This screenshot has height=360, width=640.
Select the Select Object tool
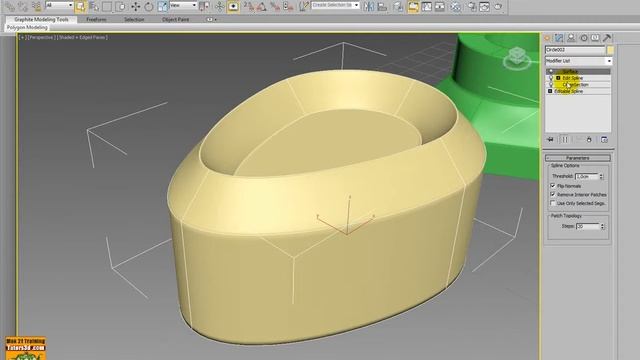pos(80,6)
